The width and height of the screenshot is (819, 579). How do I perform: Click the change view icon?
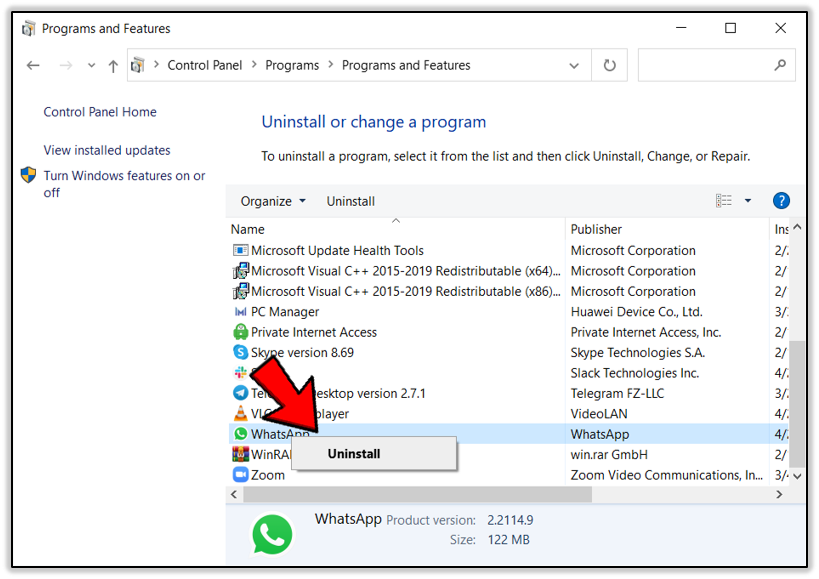coord(724,200)
